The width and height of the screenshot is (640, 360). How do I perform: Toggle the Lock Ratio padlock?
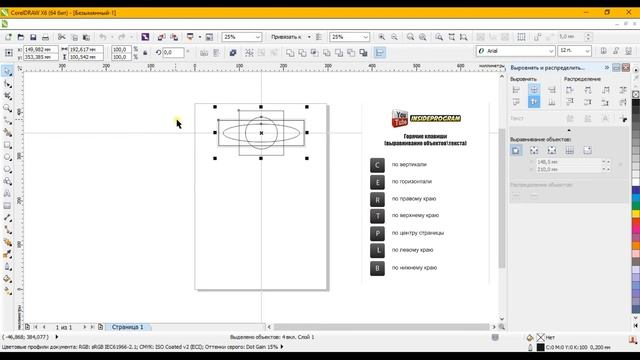[x=145, y=53]
